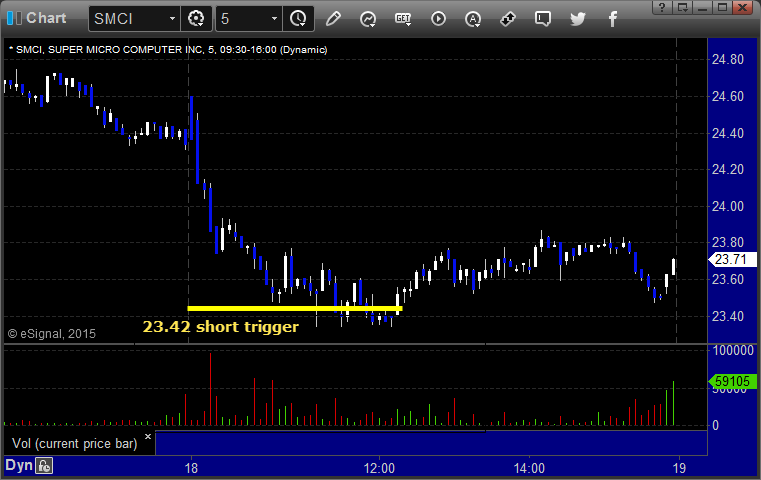Screen dimensions: 761x480
Task: Click the Vol (current price bar) label
Action: 75,444
